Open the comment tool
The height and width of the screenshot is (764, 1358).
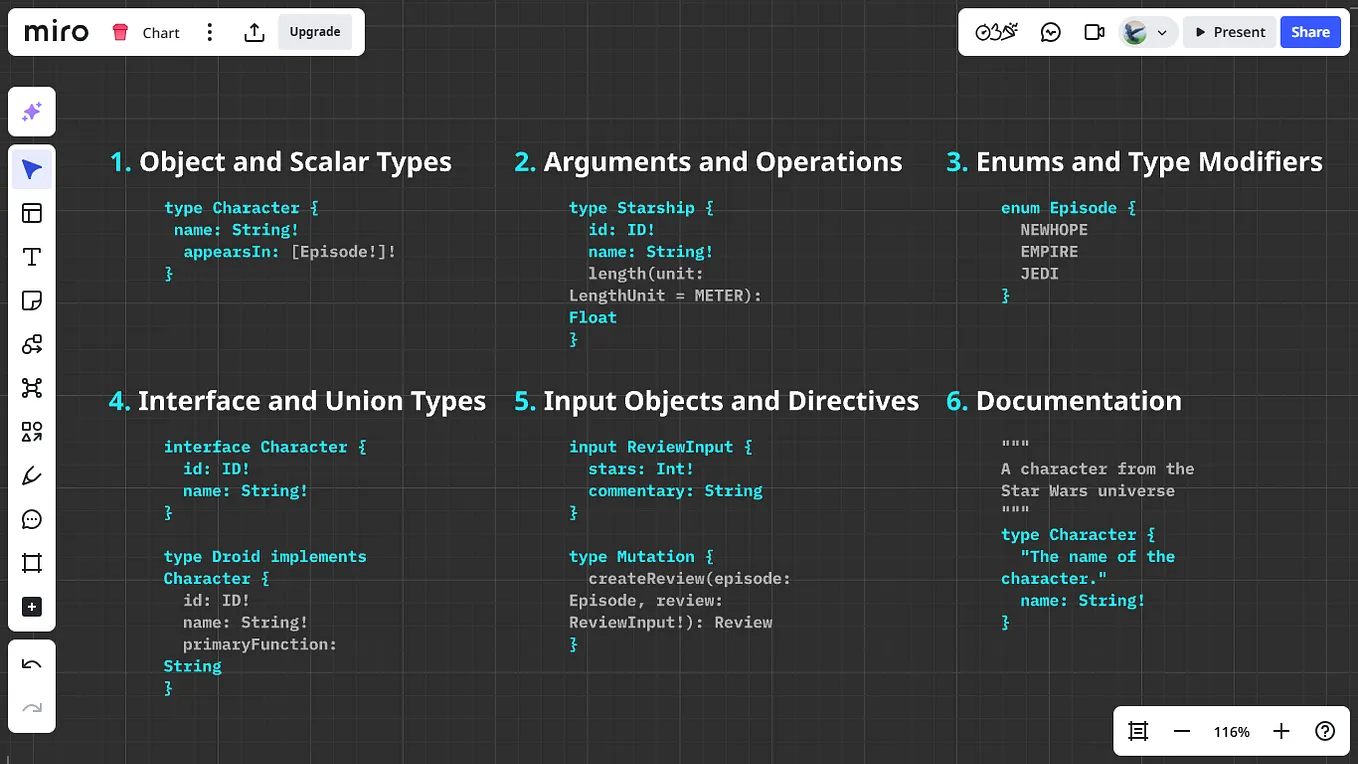pos(31,519)
